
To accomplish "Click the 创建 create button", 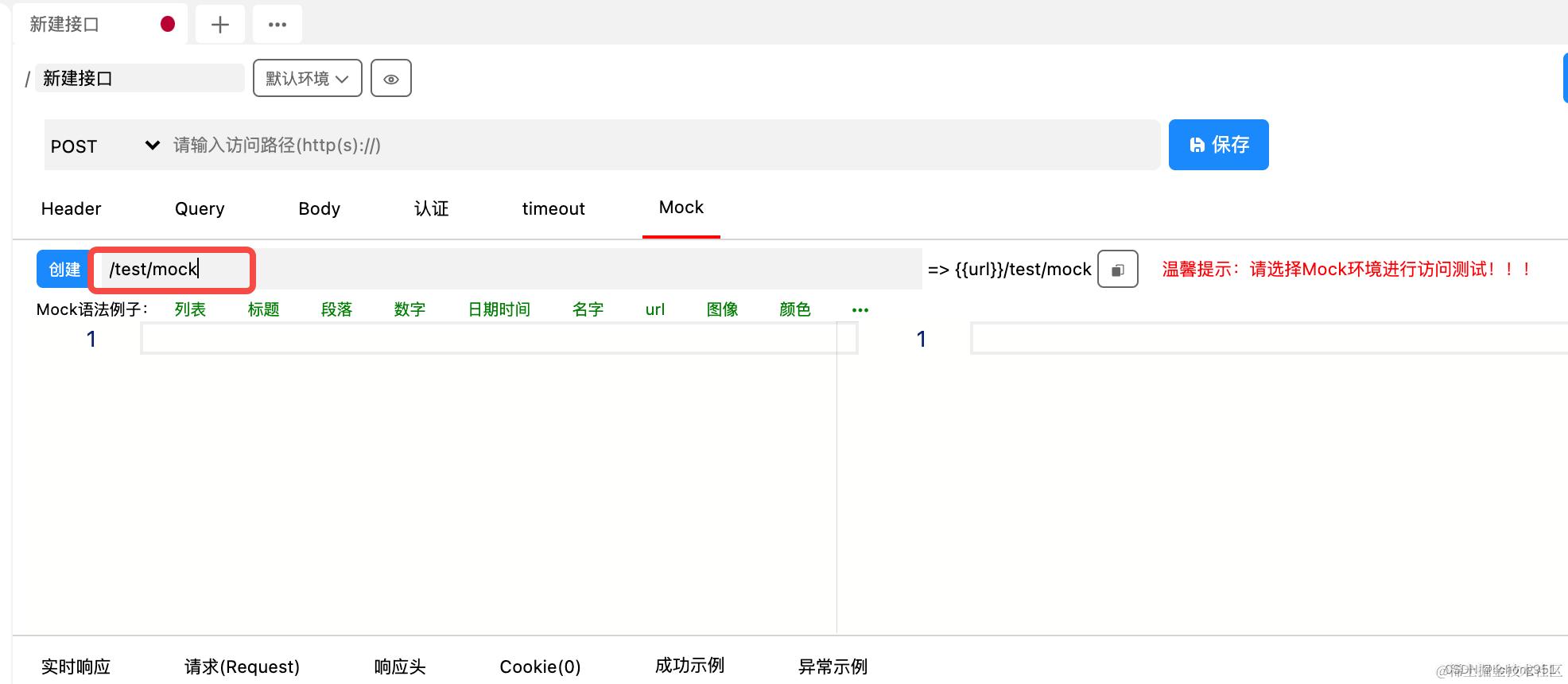I will click(64, 269).
